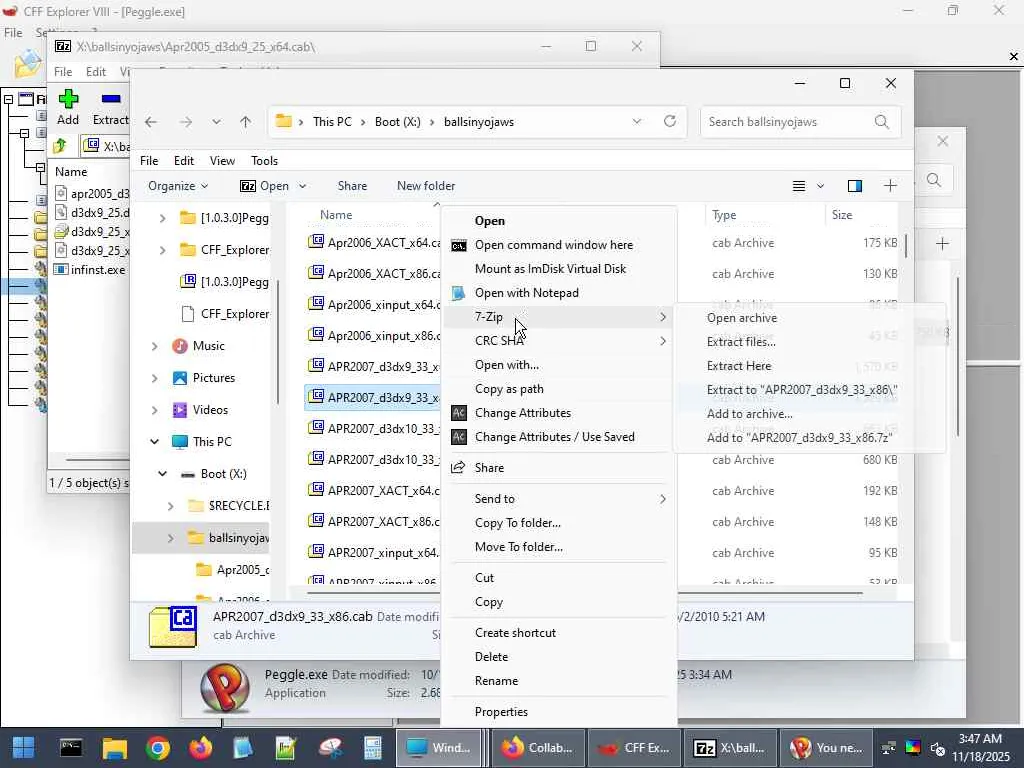Open the address bar history dropdown
This screenshot has width=1024, height=768.
pyautogui.click(x=637, y=121)
